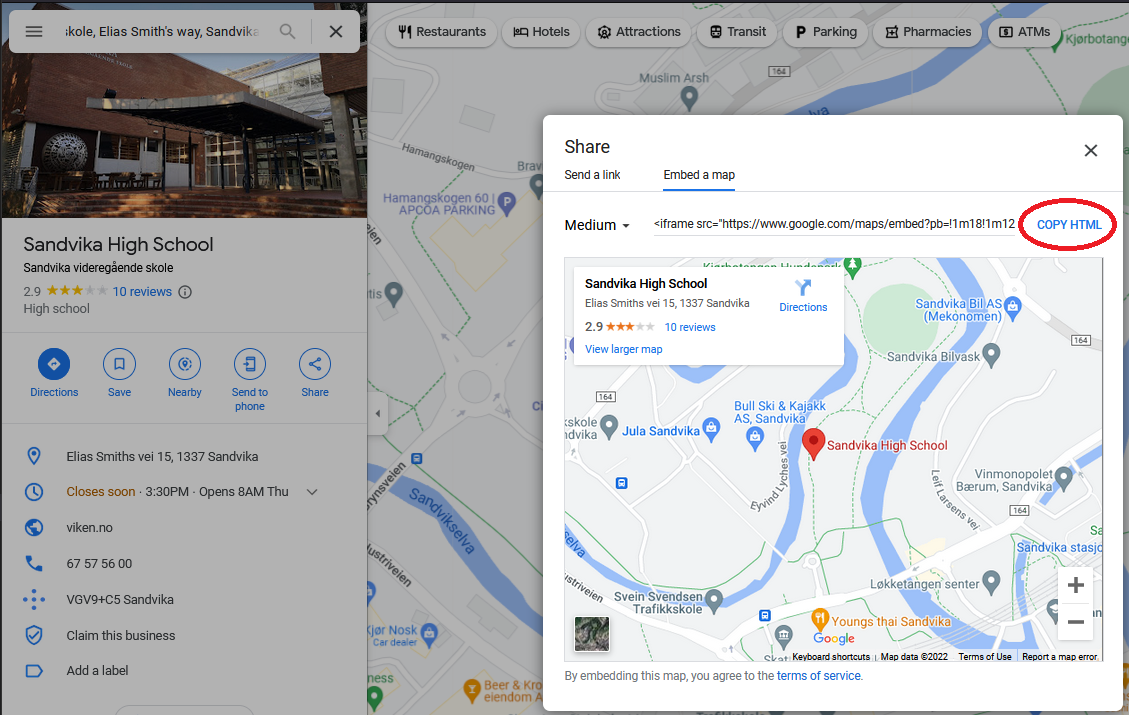Image resolution: width=1129 pixels, height=715 pixels.
Task: Click the website globe icon
Action: [x=34, y=527]
